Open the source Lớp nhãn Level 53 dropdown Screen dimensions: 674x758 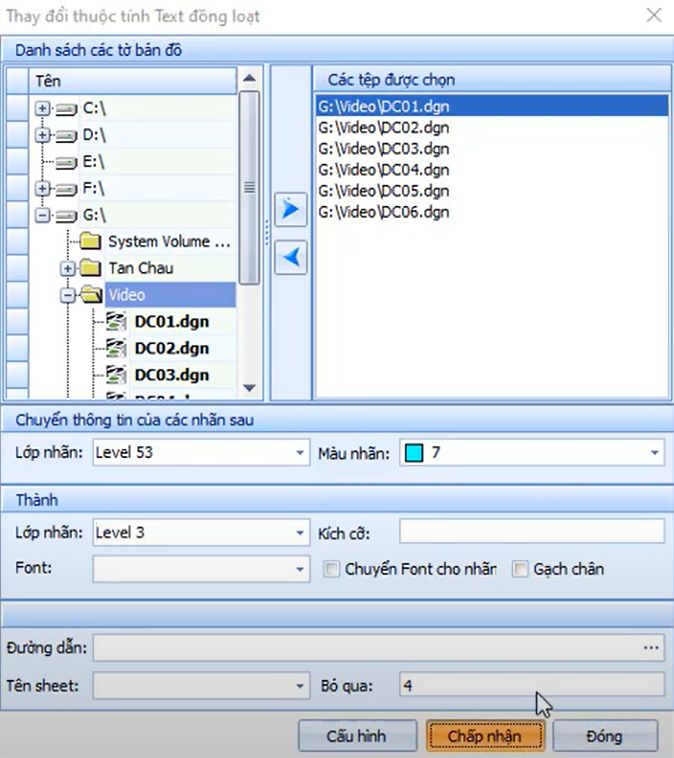click(300, 453)
